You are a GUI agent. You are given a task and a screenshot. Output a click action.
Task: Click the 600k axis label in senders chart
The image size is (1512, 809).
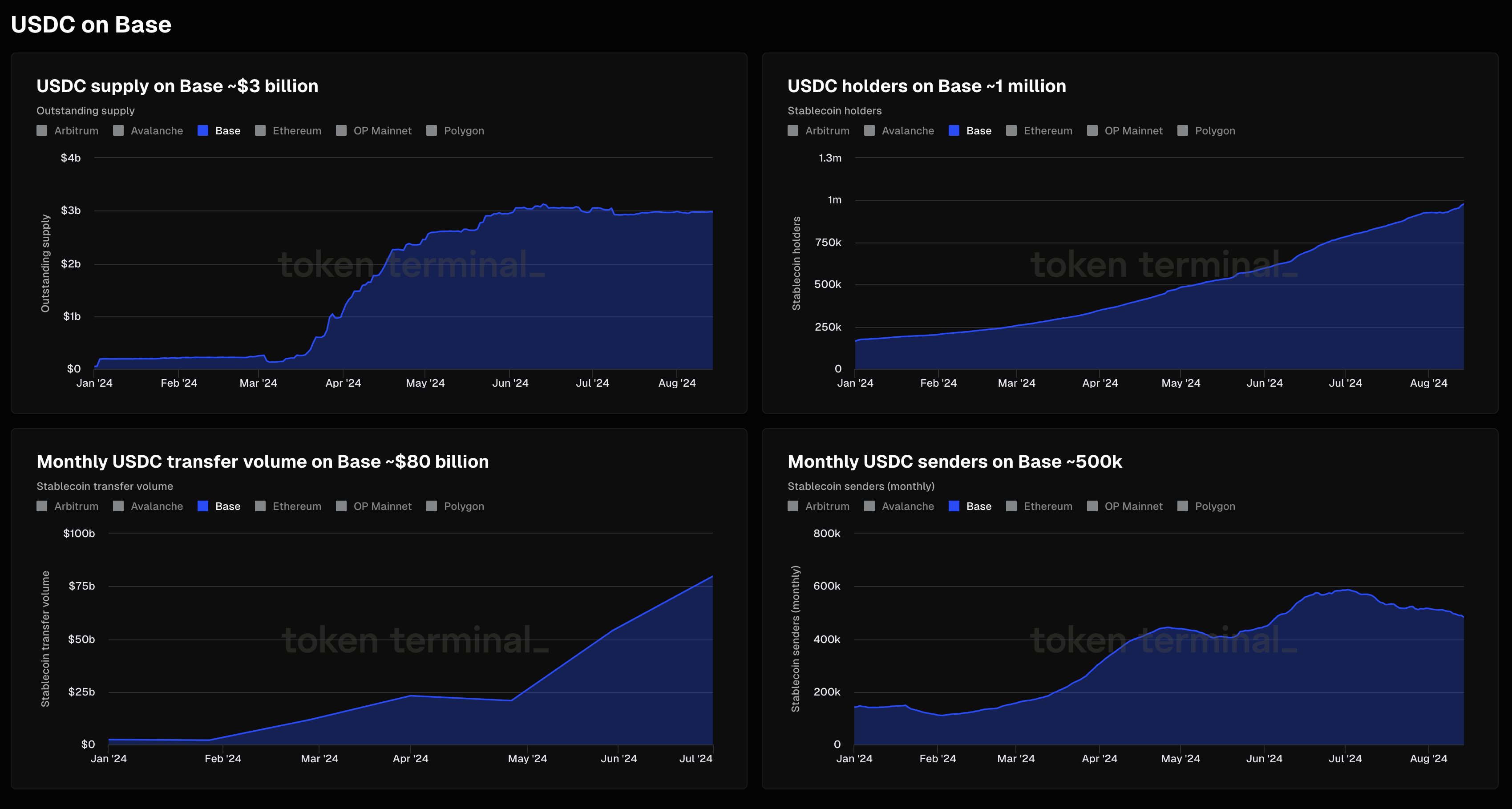point(827,586)
